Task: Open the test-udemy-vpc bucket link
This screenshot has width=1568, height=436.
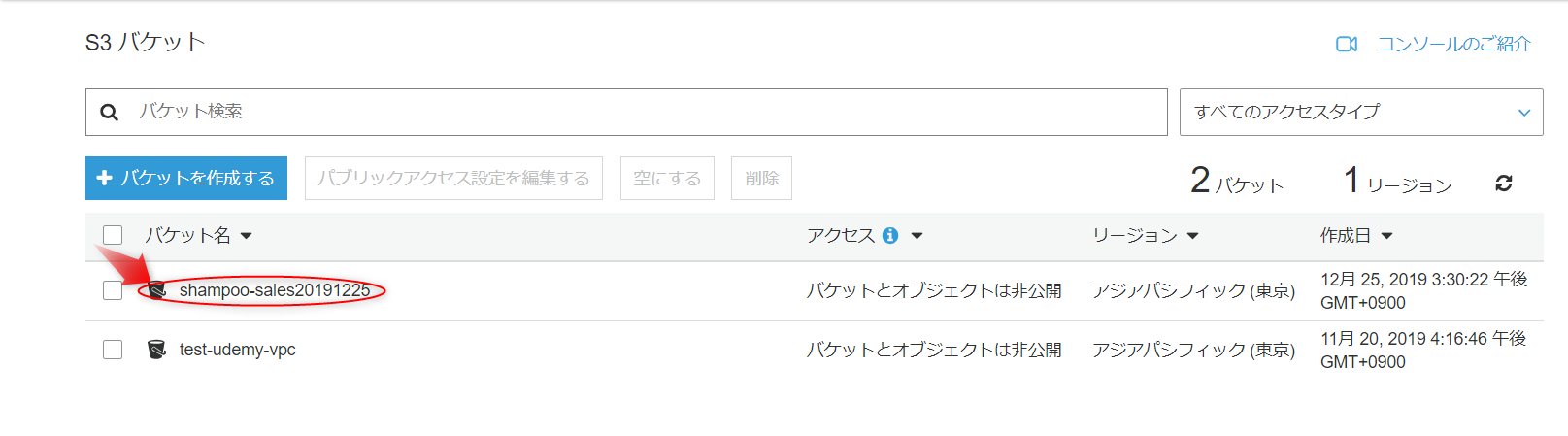Action: point(238,350)
